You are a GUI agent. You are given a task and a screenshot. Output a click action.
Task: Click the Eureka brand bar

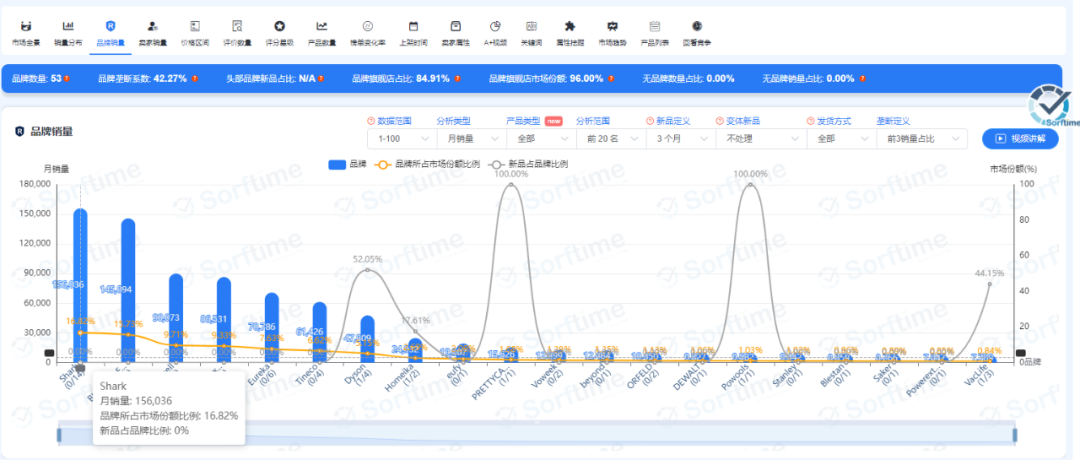(x=271, y=327)
